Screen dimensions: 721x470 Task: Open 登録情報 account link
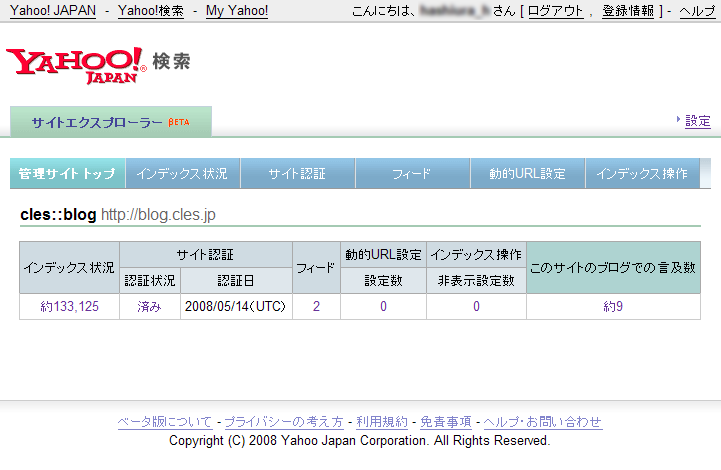point(628,11)
